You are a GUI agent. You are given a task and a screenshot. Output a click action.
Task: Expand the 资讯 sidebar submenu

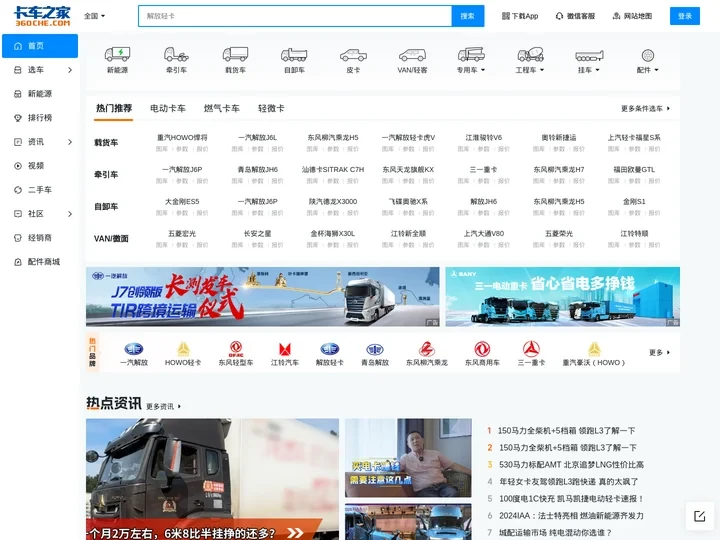pyautogui.click(x=70, y=142)
